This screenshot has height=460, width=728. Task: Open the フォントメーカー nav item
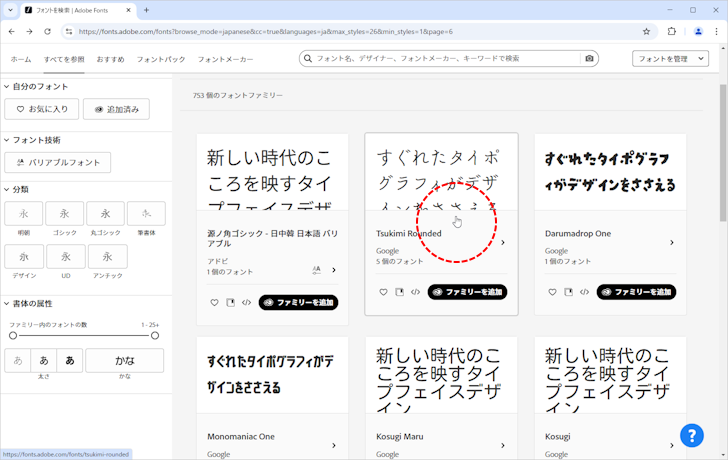(x=226, y=59)
